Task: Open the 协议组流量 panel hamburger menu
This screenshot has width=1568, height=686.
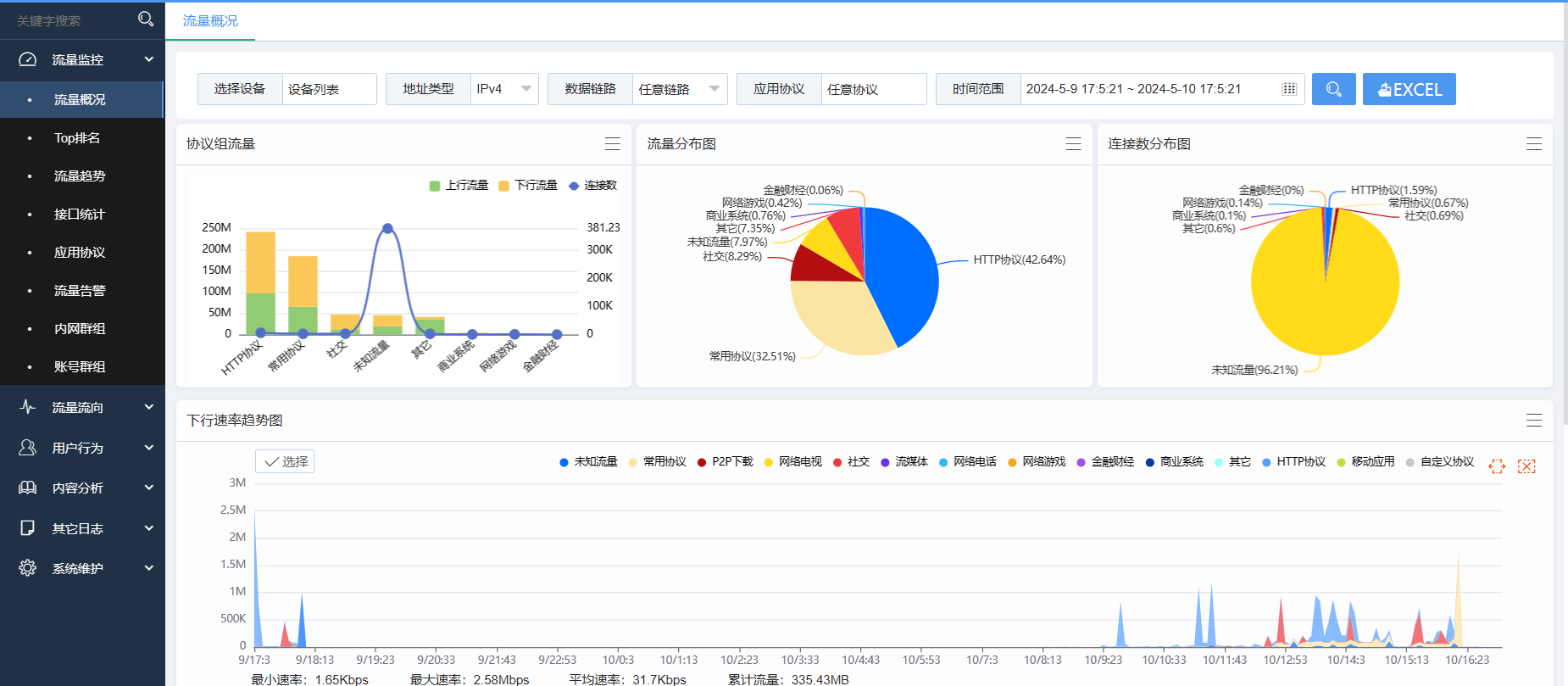Action: click(x=613, y=144)
